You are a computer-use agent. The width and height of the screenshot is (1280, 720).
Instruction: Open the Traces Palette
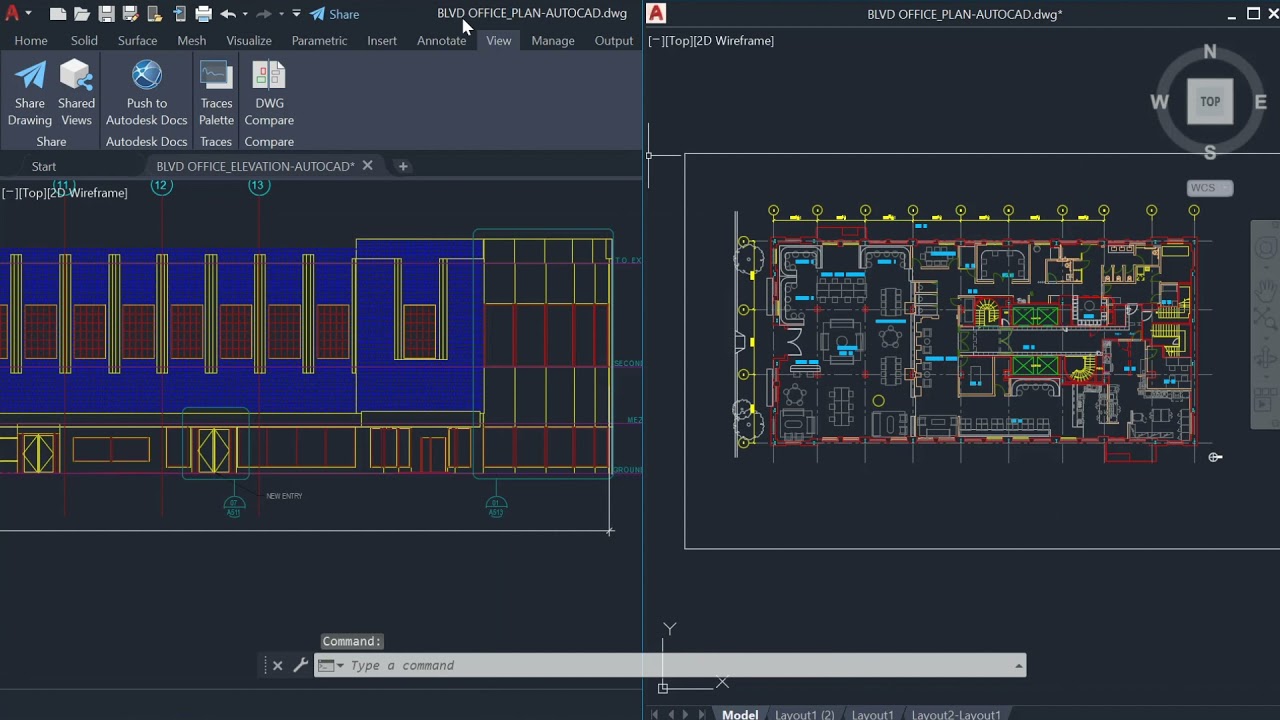(216, 94)
